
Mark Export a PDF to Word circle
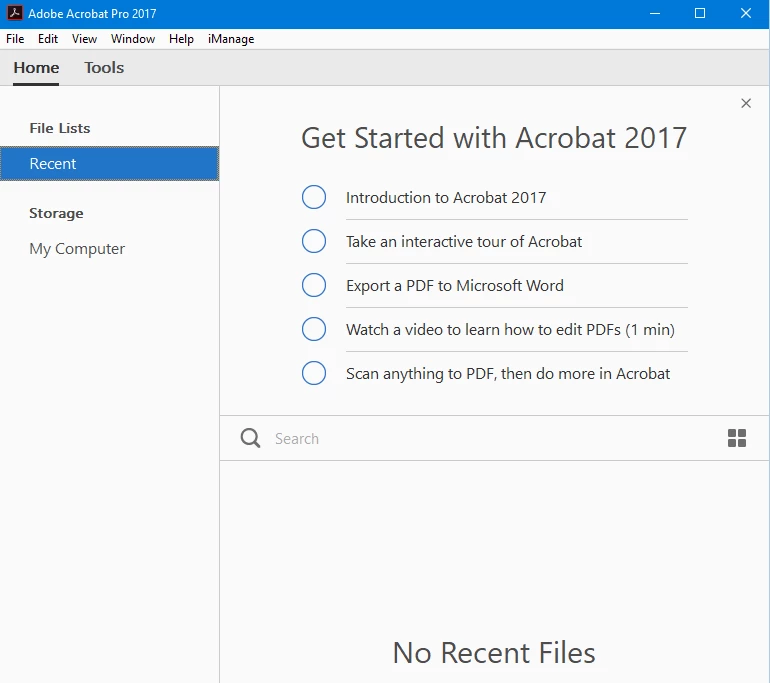314,285
